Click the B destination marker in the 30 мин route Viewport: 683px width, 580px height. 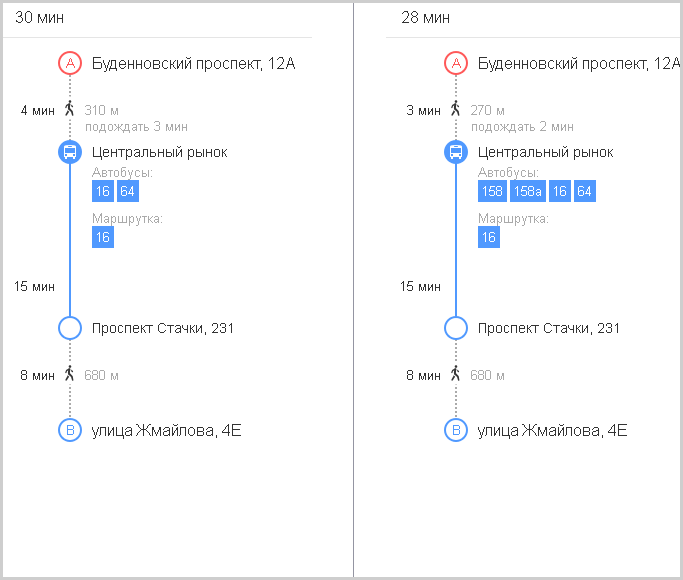click(x=70, y=430)
